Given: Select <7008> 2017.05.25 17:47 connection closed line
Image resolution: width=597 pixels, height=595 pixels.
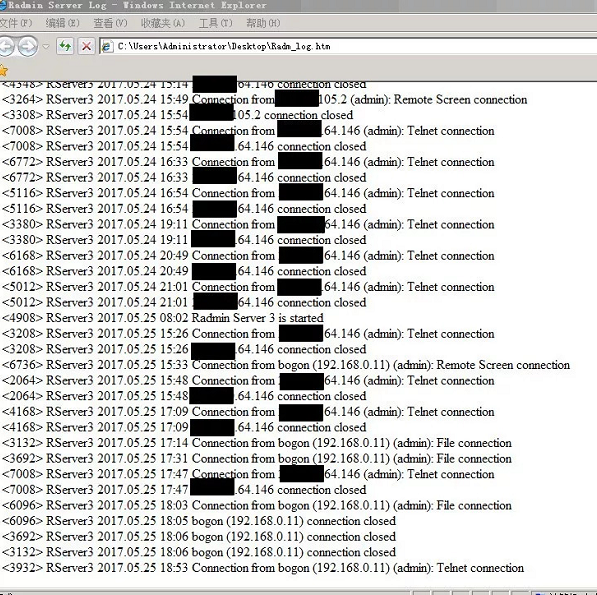Looking at the screenshot, I should click(184, 490).
